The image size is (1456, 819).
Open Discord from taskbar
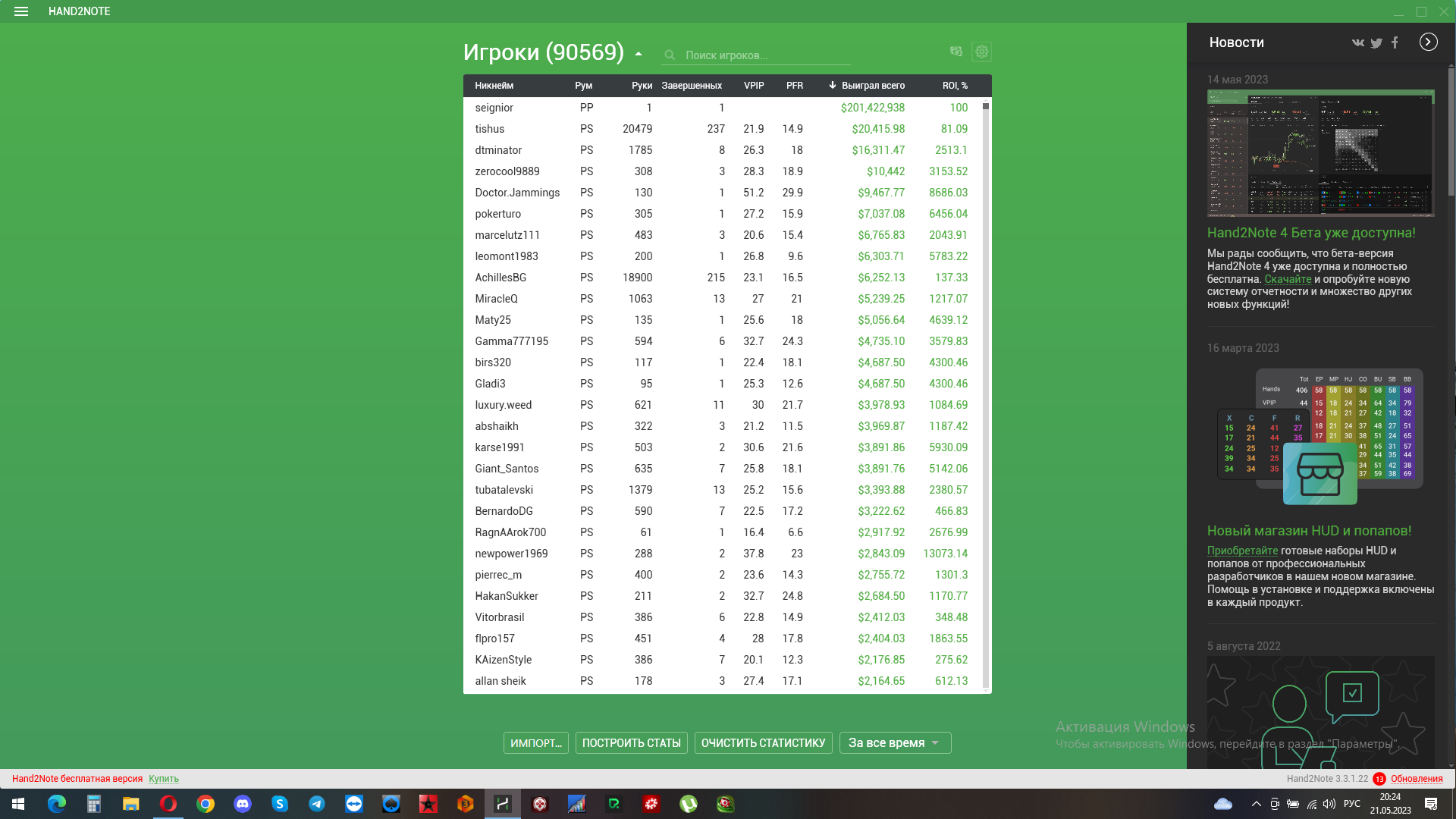(243, 804)
